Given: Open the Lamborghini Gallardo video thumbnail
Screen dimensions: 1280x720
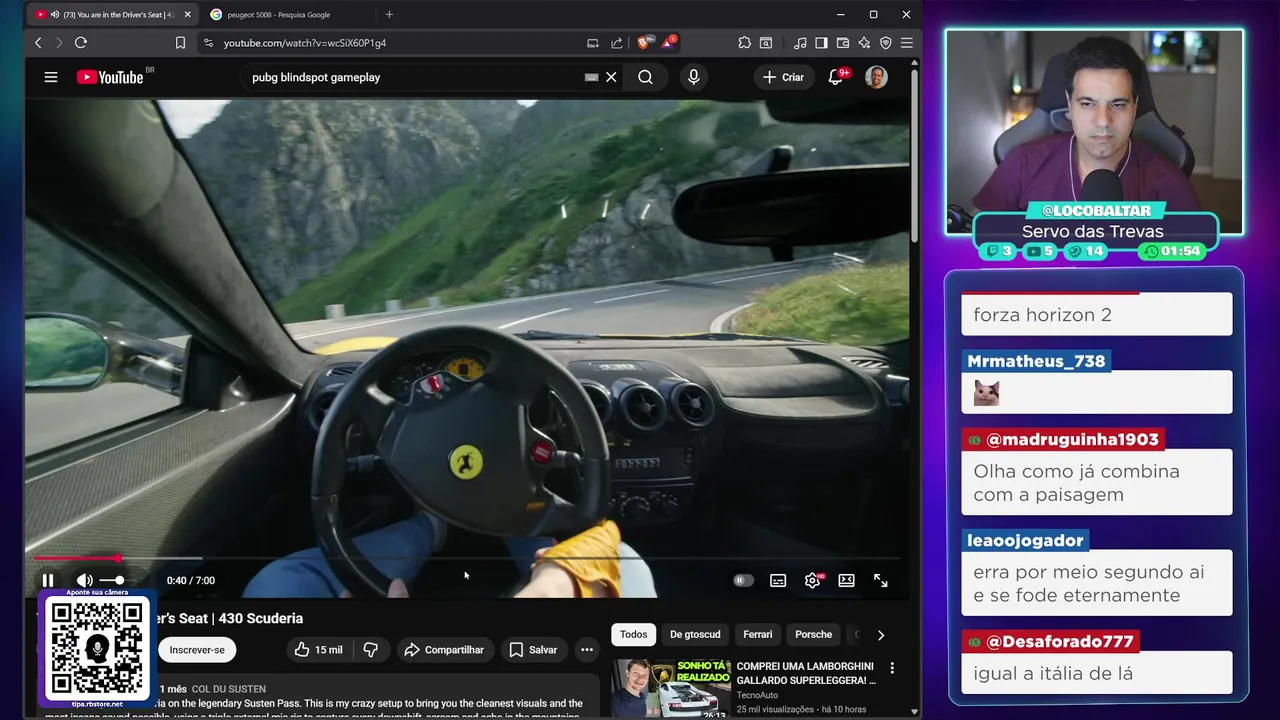Looking at the screenshot, I should (670, 688).
